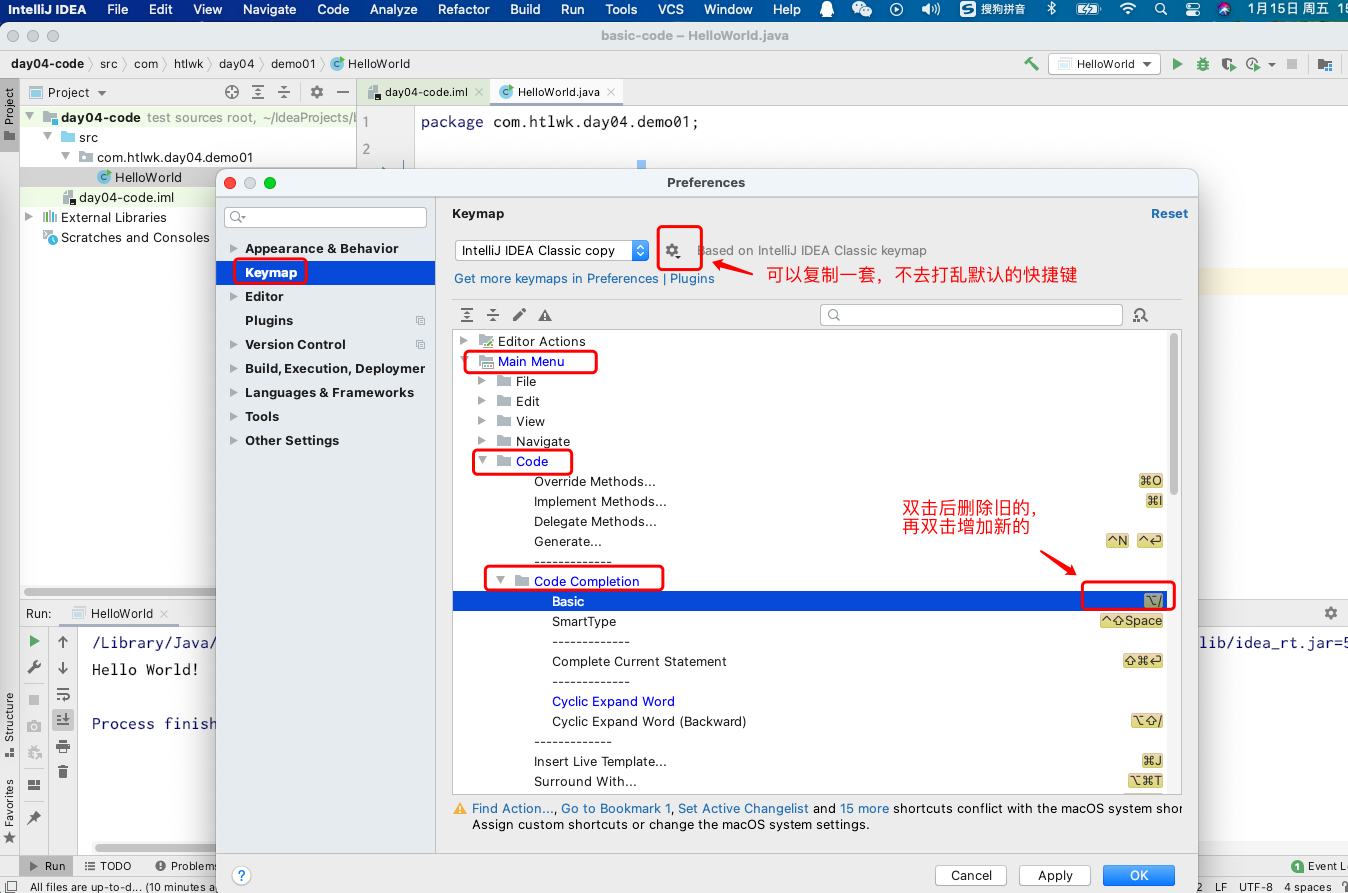This screenshot has height=893, width=1348.
Task: Pin the Run tab with pin icon
Action: point(34,818)
